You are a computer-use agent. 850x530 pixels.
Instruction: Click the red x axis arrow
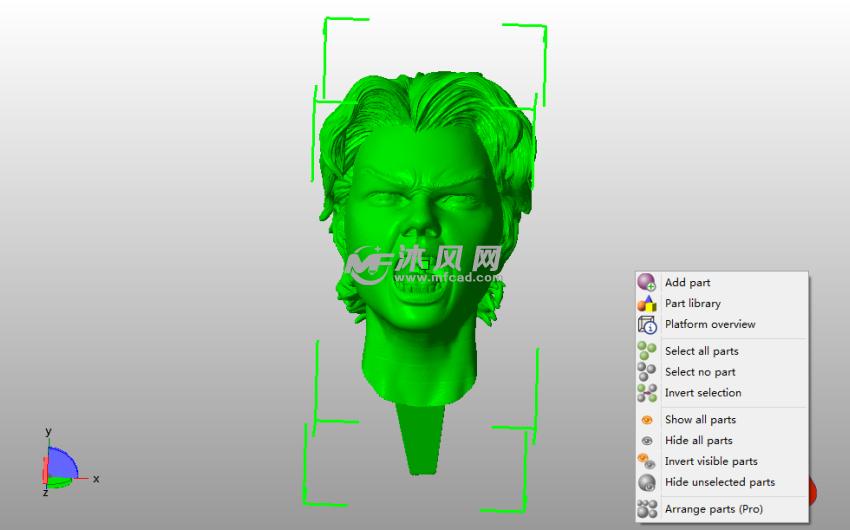tap(80, 479)
